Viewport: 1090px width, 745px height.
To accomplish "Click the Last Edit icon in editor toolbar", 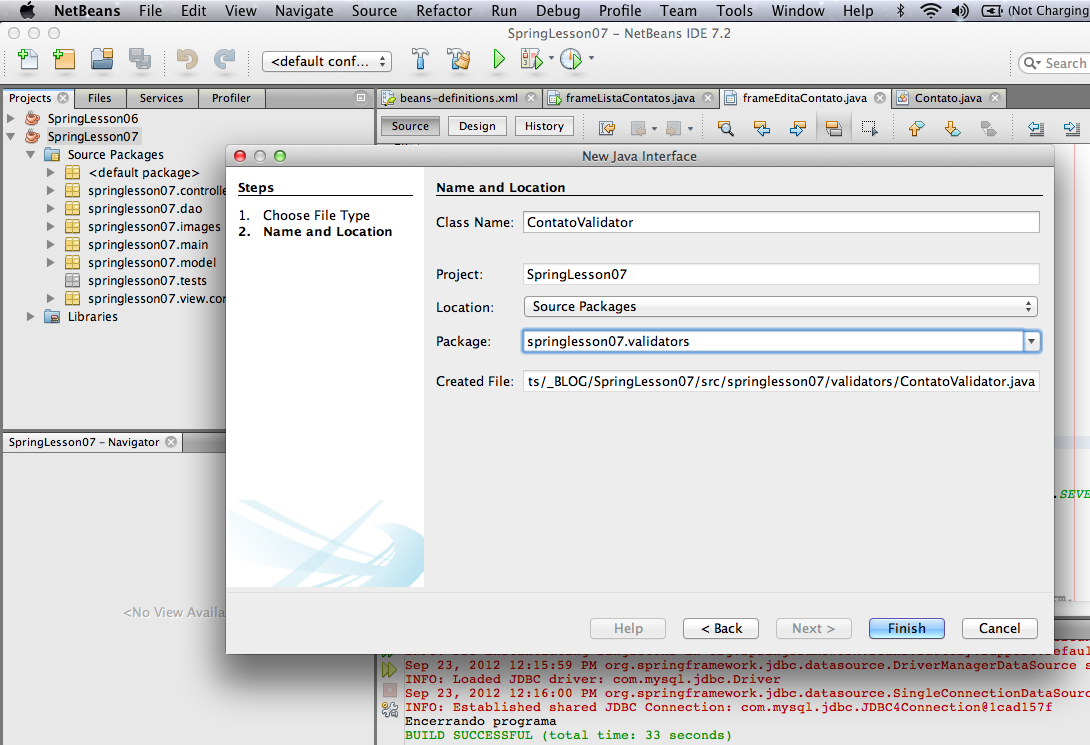I will point(607,128).
